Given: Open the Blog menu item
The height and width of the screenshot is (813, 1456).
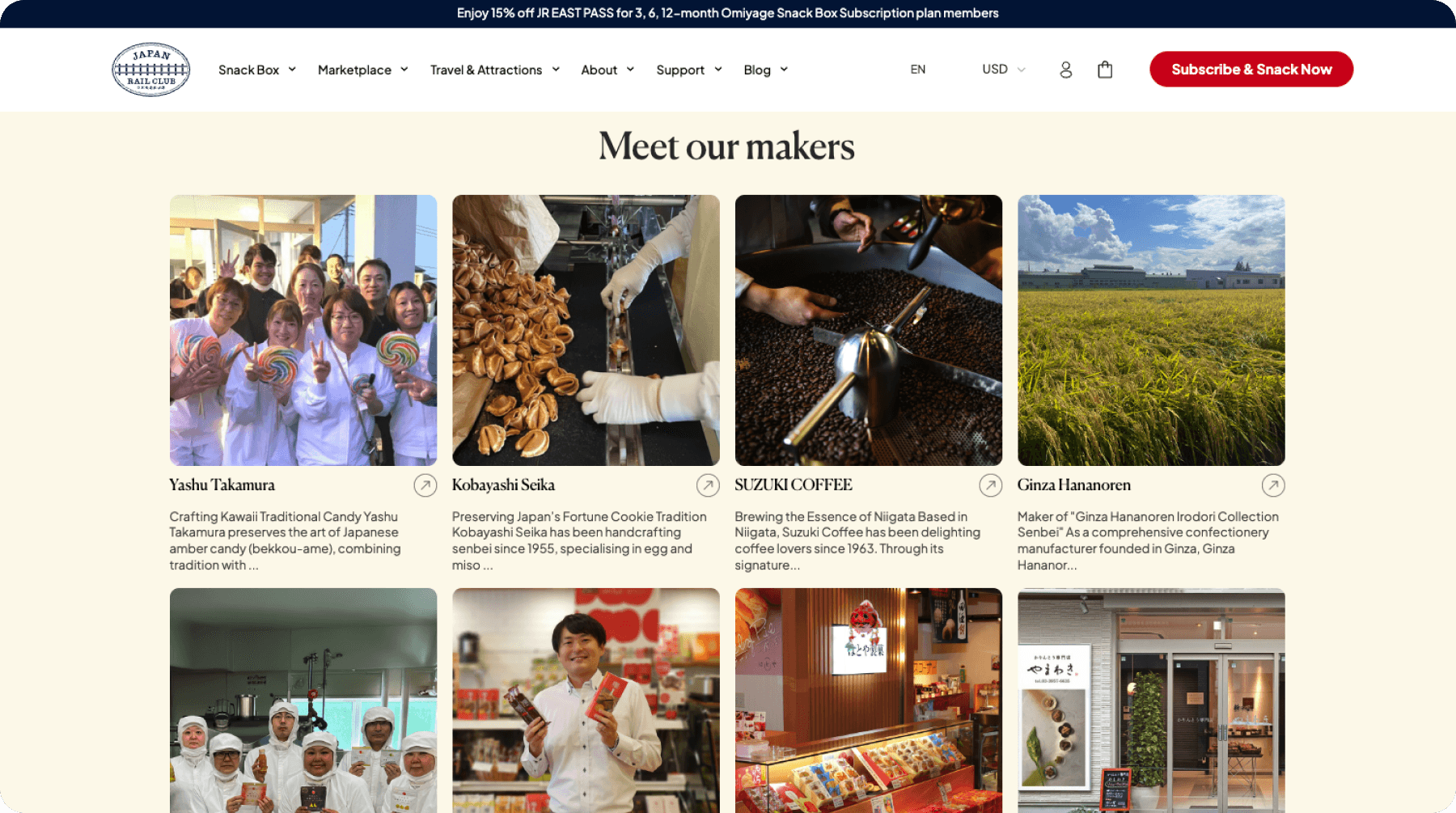Looking at the screenshot, I should point(765,70).
